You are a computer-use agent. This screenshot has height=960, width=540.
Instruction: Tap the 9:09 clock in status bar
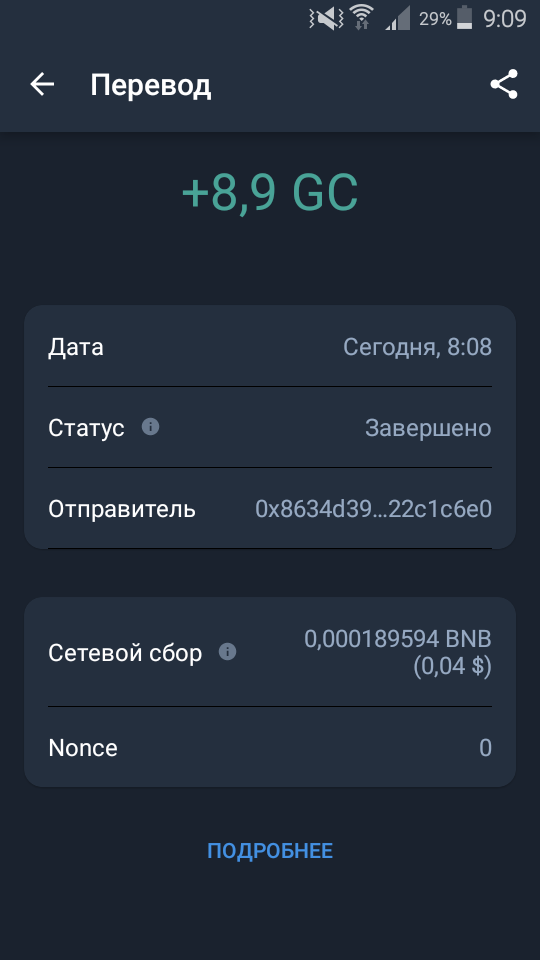505,18
